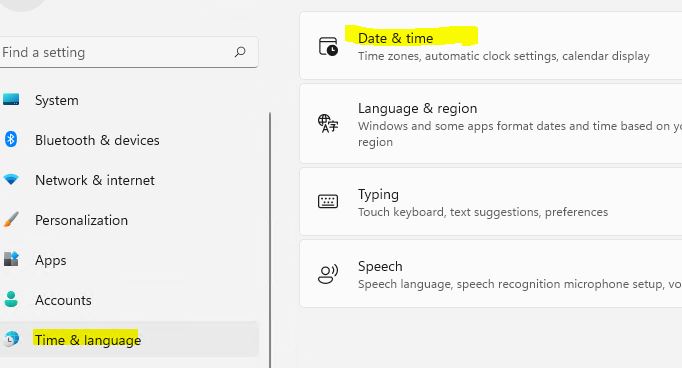The width and height of the screenshot is (682, 368).
Task: Open Date & time settings
Action: pyautogui.click(x=491, y=46)
